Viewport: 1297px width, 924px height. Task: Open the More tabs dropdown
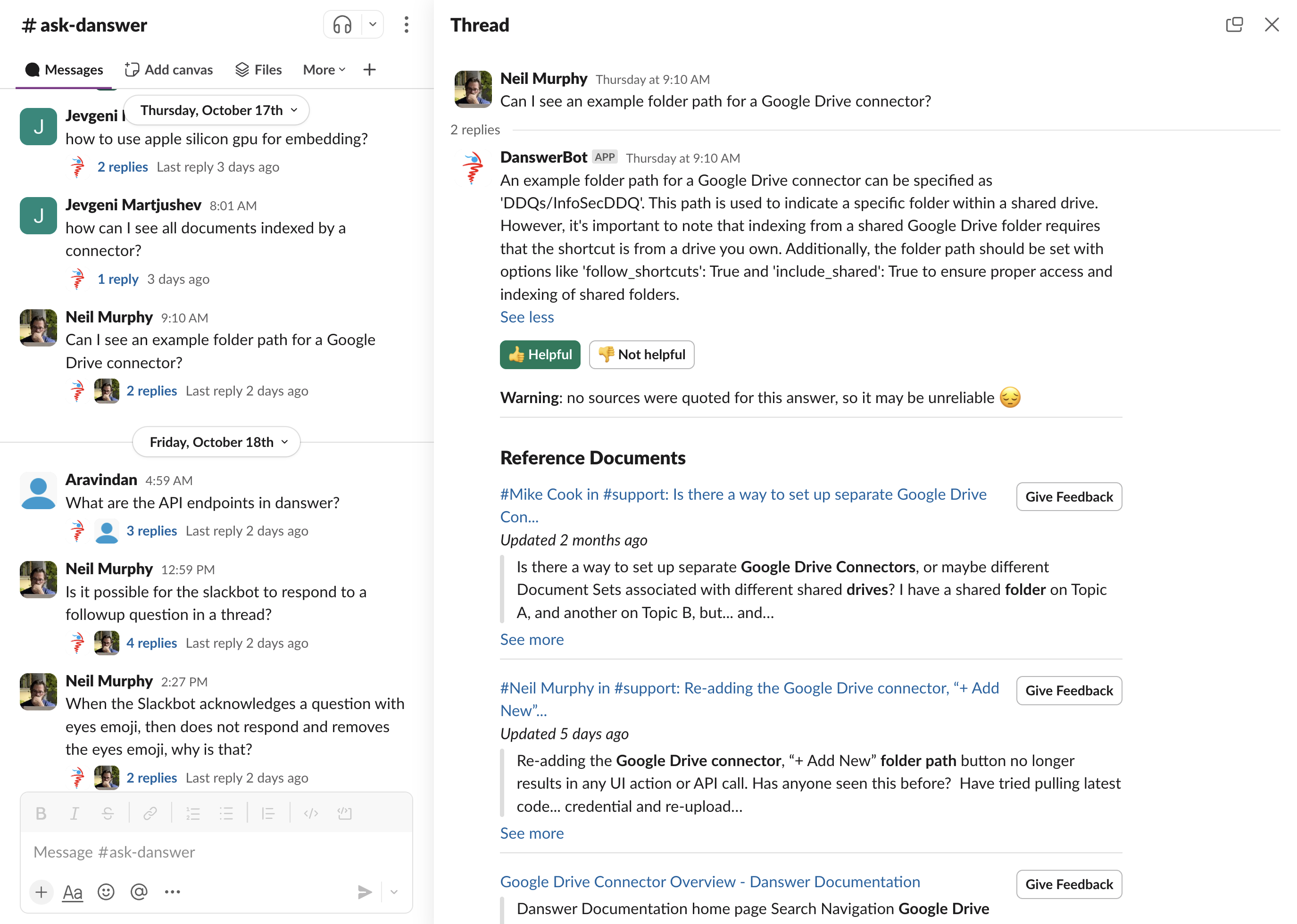[324, 69]
